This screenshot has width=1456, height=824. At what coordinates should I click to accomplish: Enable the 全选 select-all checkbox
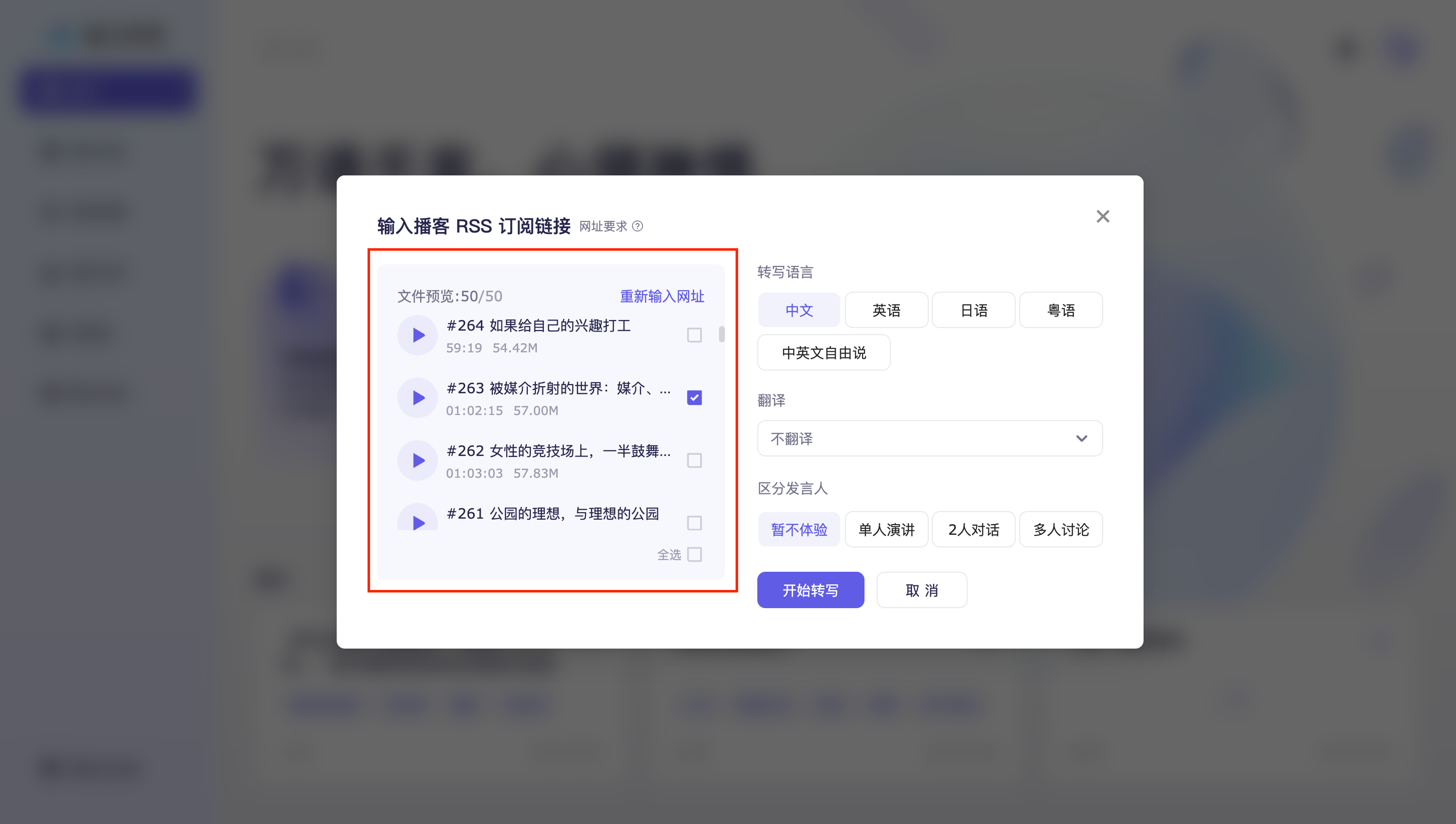695,555
